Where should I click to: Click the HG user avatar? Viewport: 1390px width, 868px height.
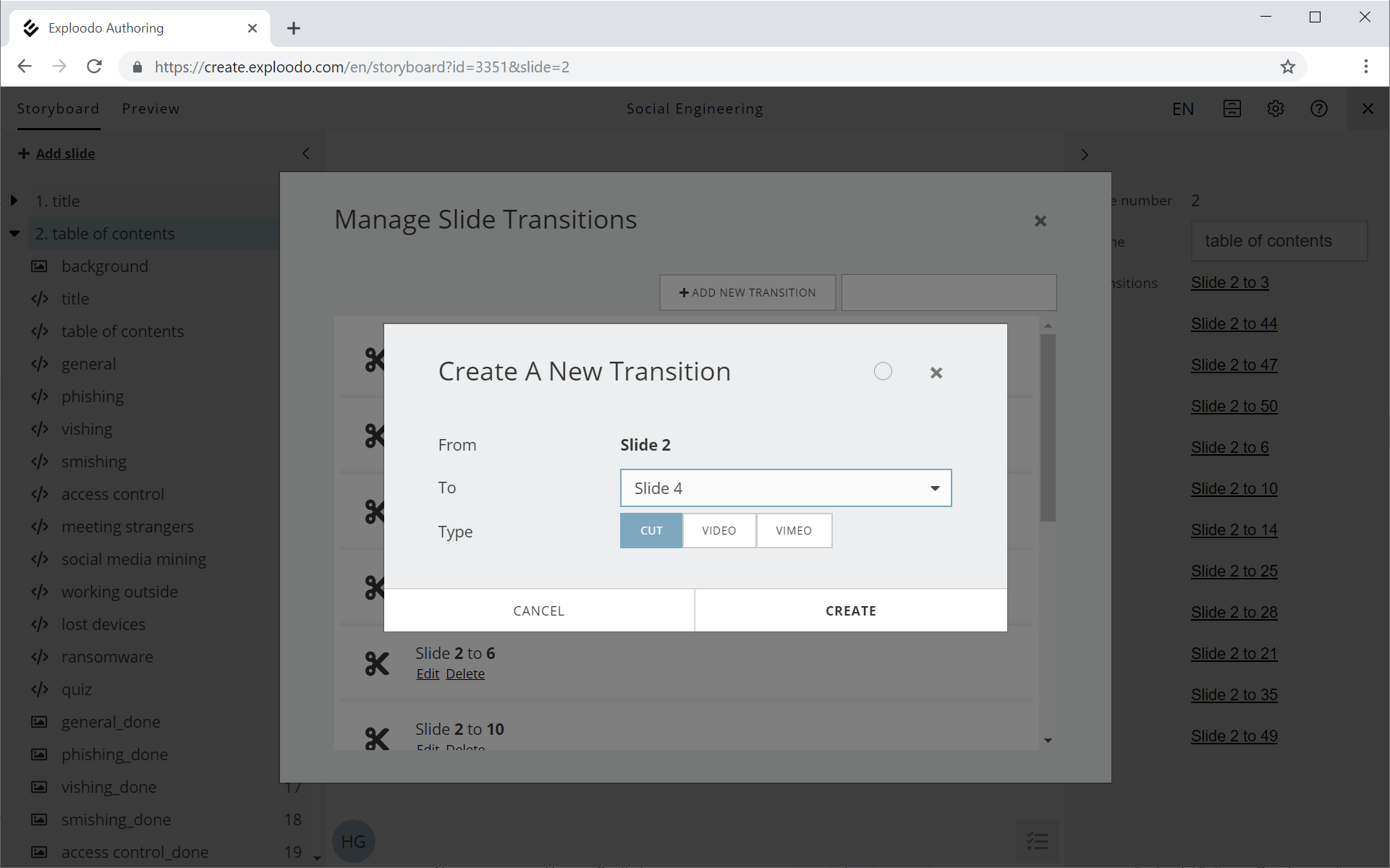point(353,841)
